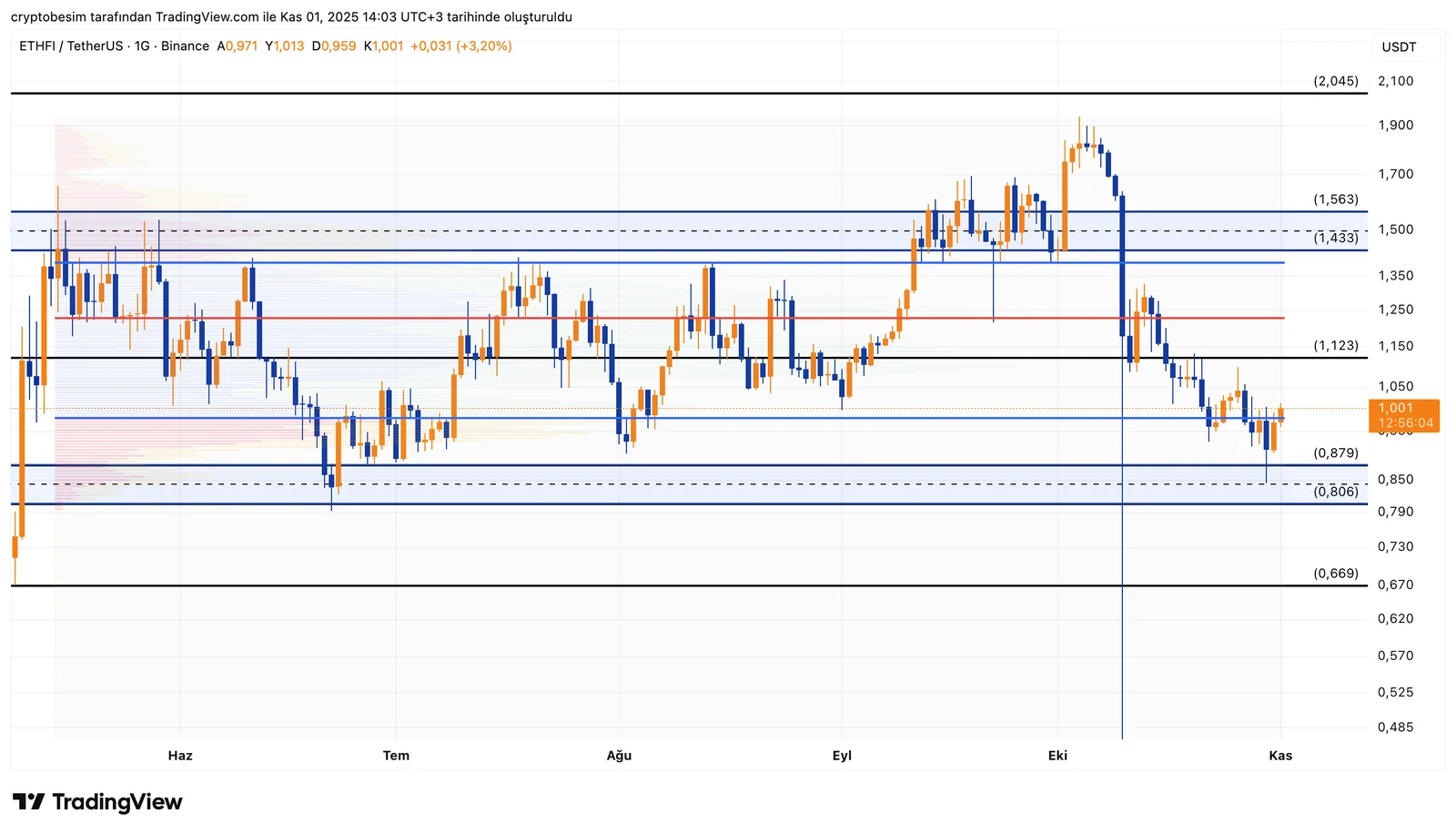
Task: Click the TradingView logo icon
Action: [29, 802]
